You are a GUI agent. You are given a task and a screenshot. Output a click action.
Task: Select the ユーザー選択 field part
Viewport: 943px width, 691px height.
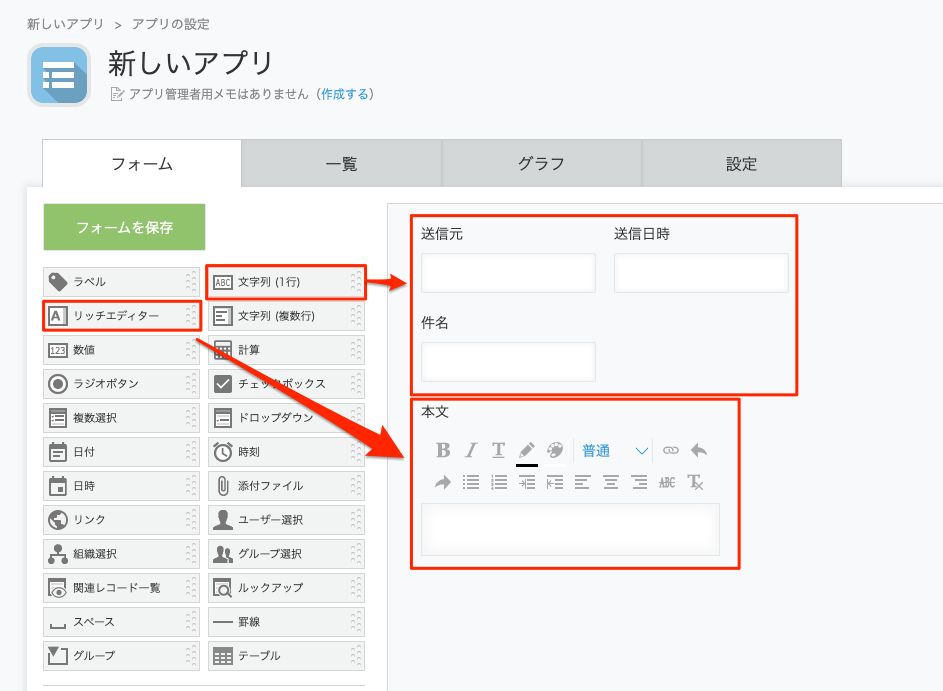click(286, 520)
